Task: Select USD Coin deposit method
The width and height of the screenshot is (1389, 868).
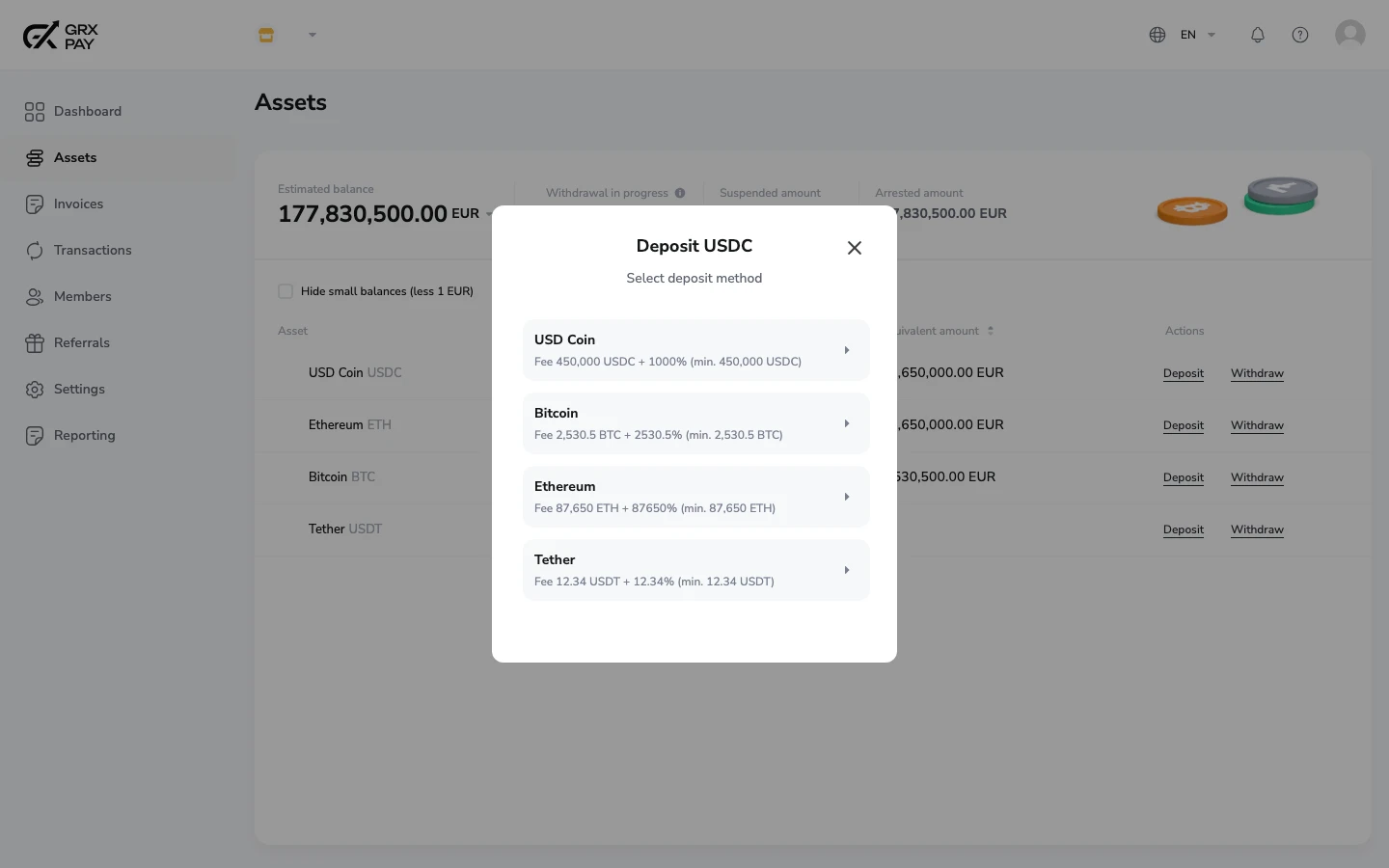Action: pyautogui.click(x=696, y=350)
